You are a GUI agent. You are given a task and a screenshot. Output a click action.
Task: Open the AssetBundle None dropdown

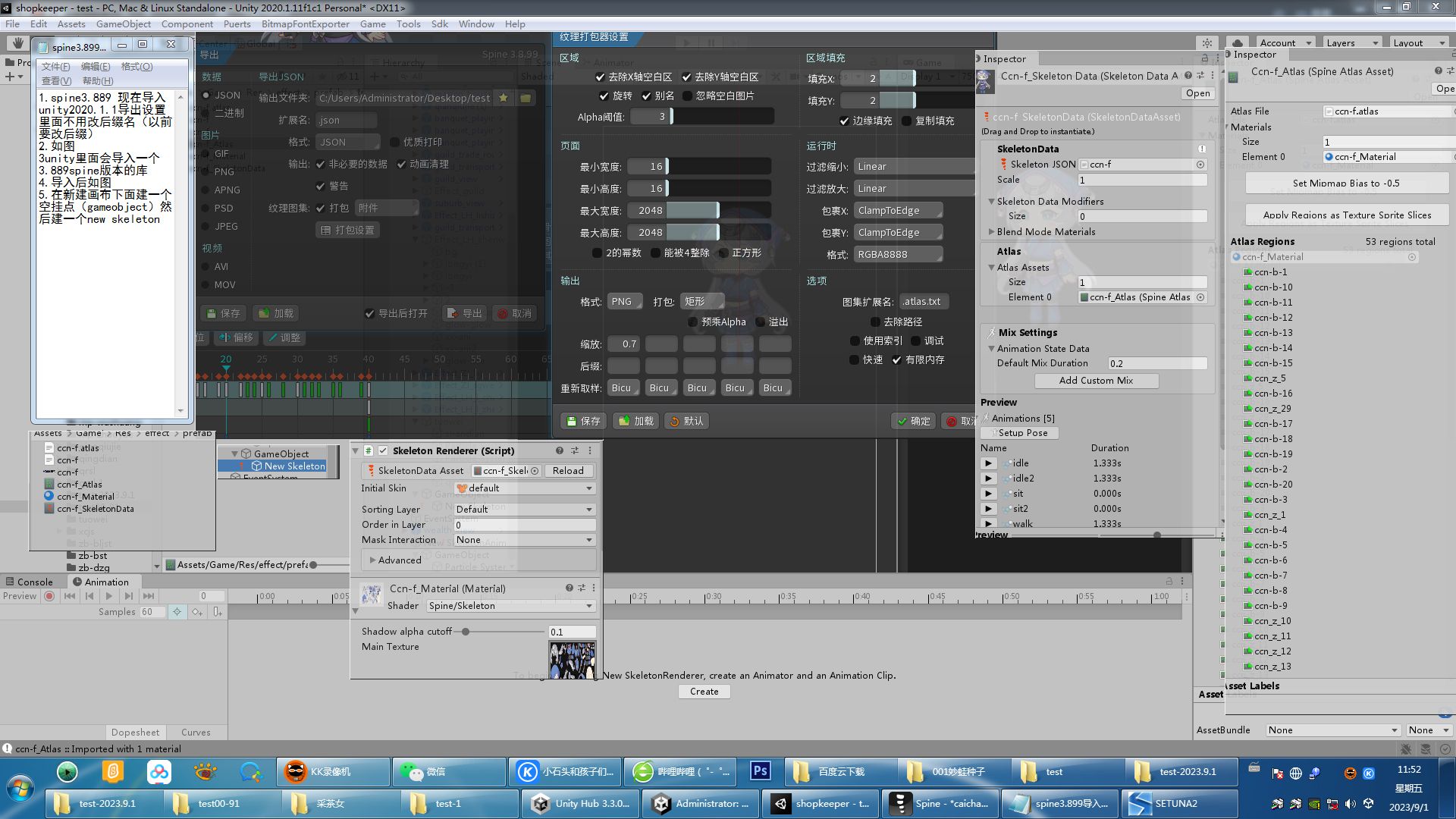(1333, 730)
